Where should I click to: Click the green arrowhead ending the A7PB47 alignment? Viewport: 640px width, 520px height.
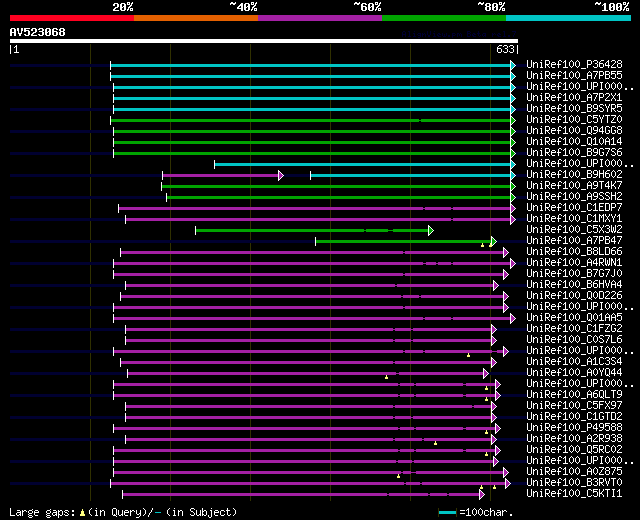pos(493,242)
